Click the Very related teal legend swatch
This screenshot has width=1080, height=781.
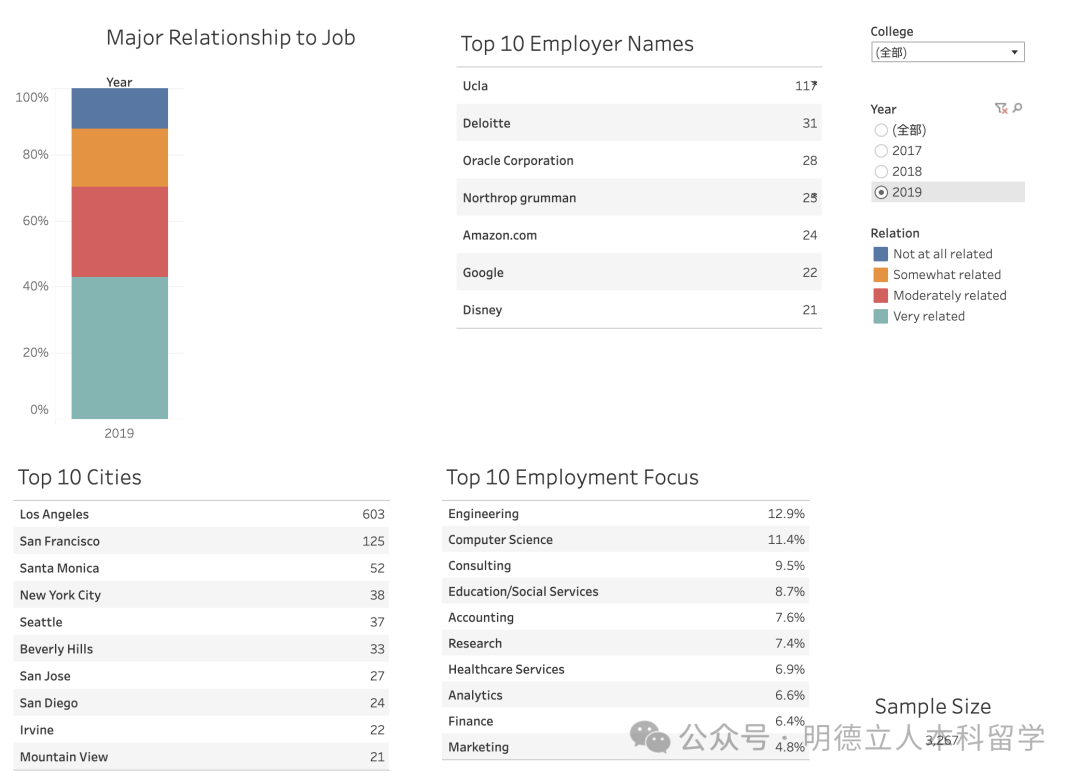pos(880,317)
